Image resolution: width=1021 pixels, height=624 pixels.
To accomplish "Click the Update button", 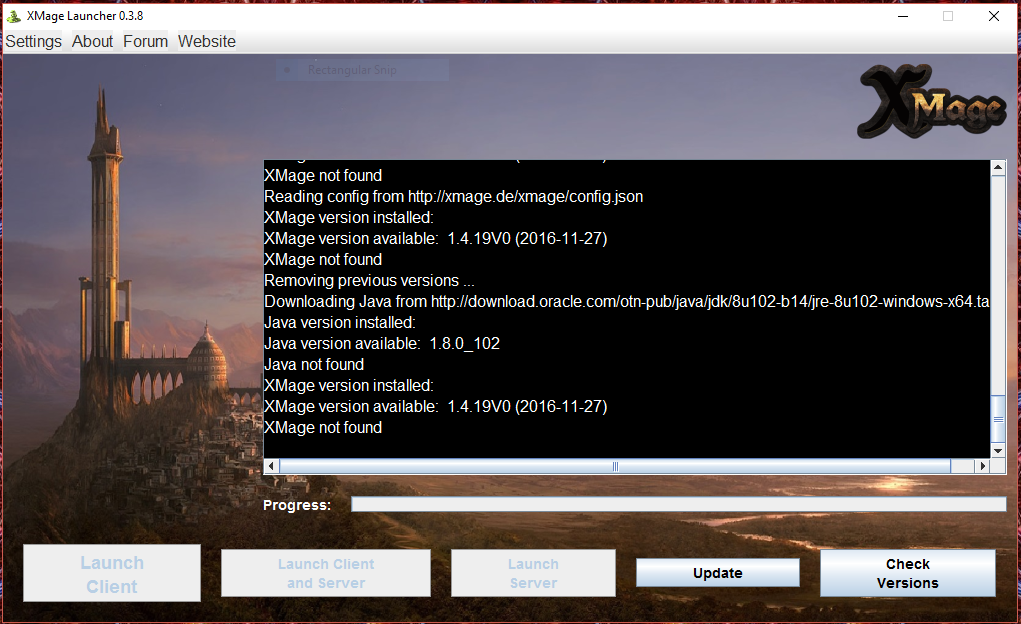I will coord(717,573).
